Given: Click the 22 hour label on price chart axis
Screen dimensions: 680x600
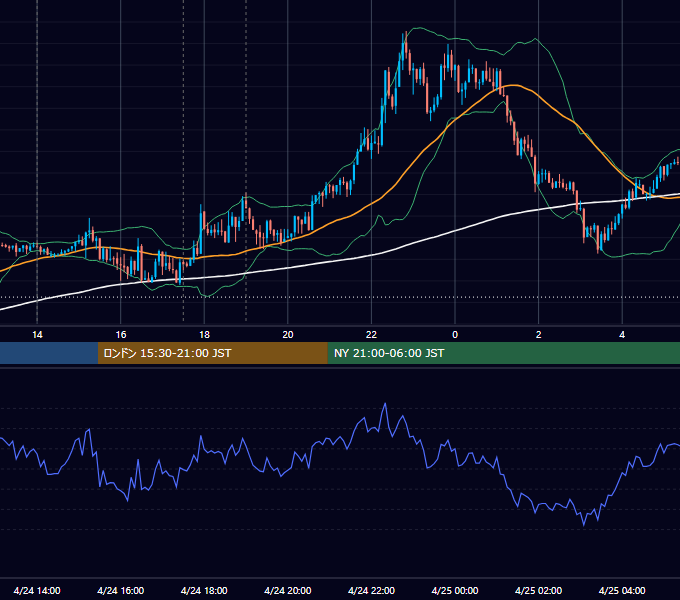Looking at the screenshot, I should click(x=371, y=335).
